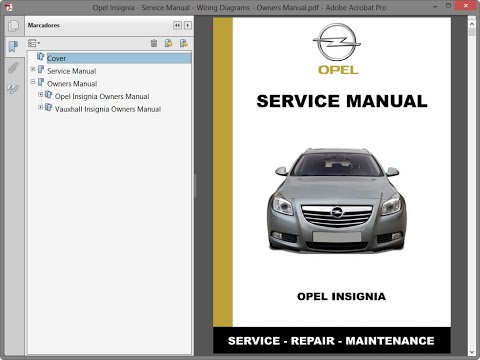The image size is (480, 360).
Task: Click the vertical scrollbar thumb
Action: 472,32
